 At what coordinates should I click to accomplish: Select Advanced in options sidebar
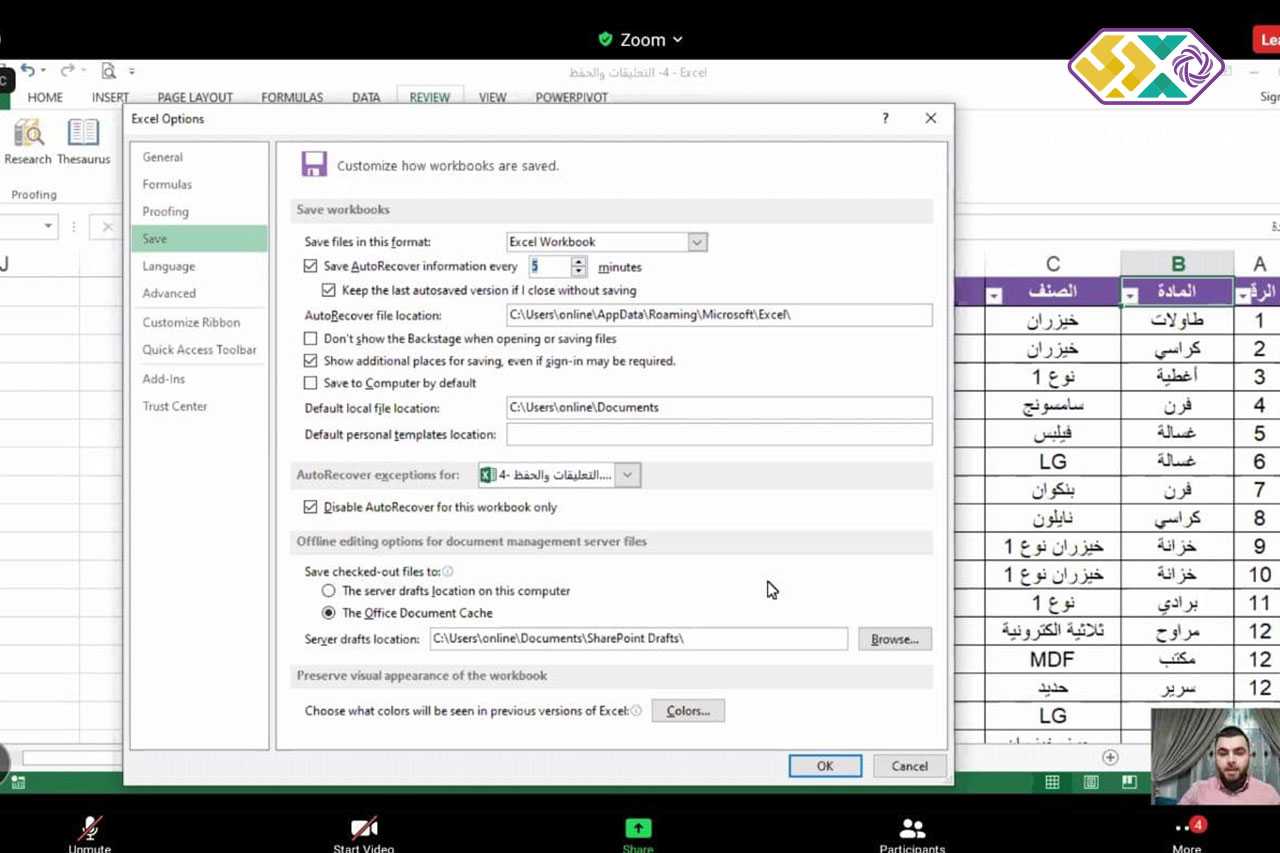[169, 293]
